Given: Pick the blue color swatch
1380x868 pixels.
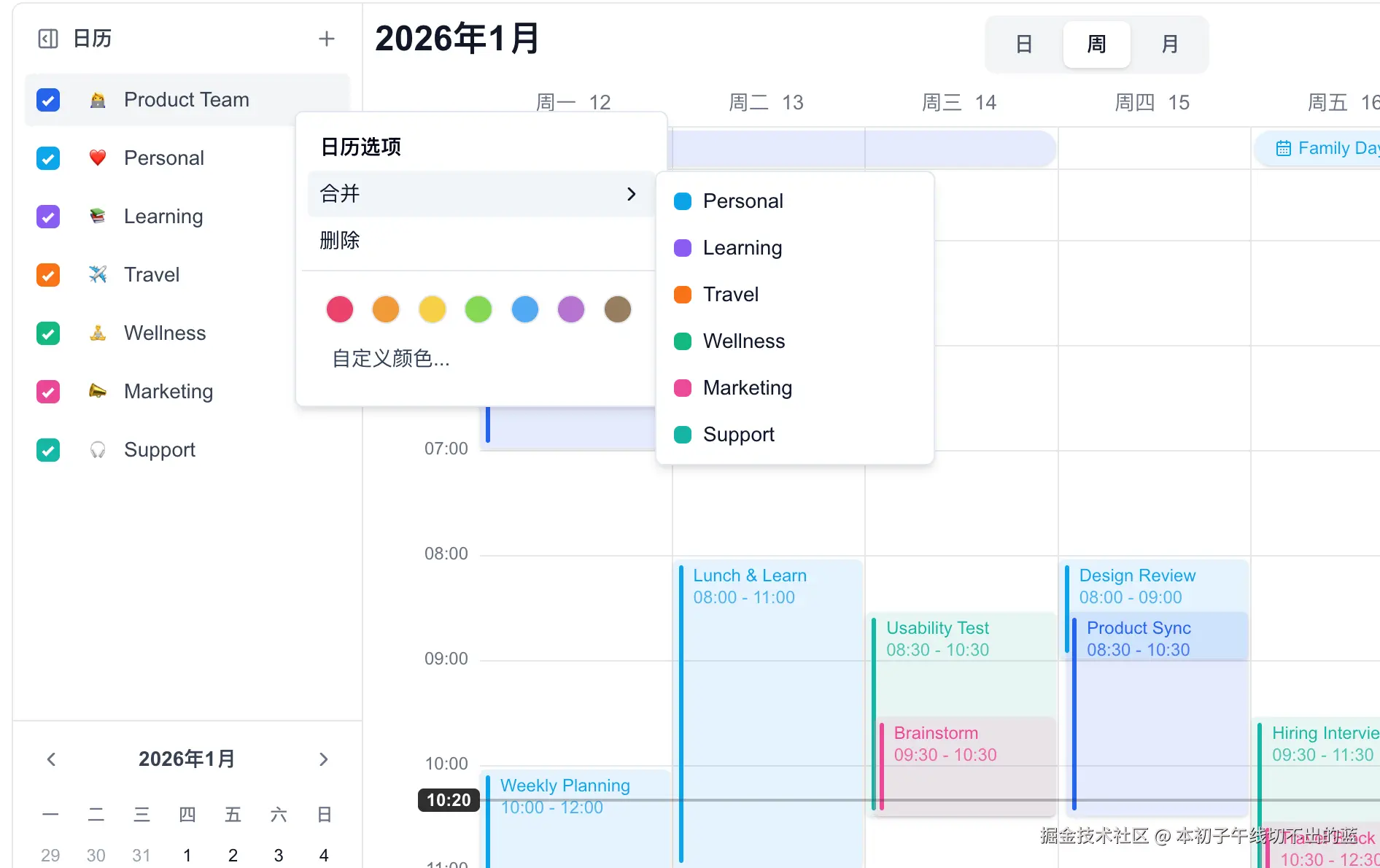Looking at the screenshot, I should coord(525,309).
